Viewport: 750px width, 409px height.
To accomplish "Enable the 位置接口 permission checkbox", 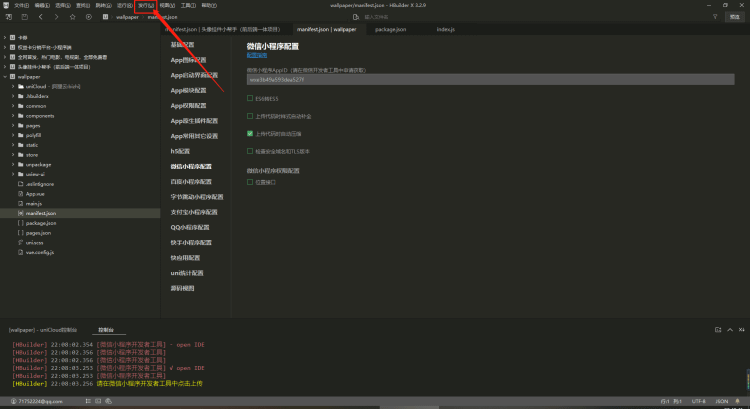I will pyautogui.click(x=250, y=182).
